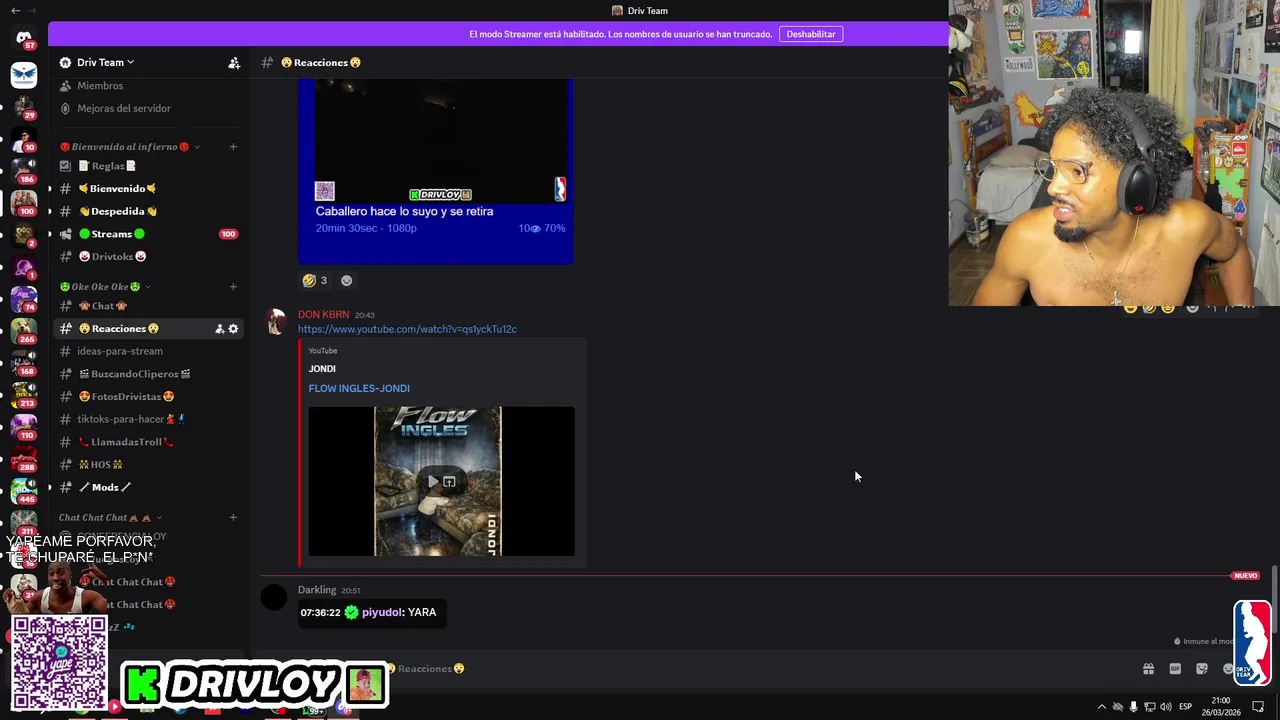Open Windows notification center
The image size is (1280, 720).
point(1258,707)
